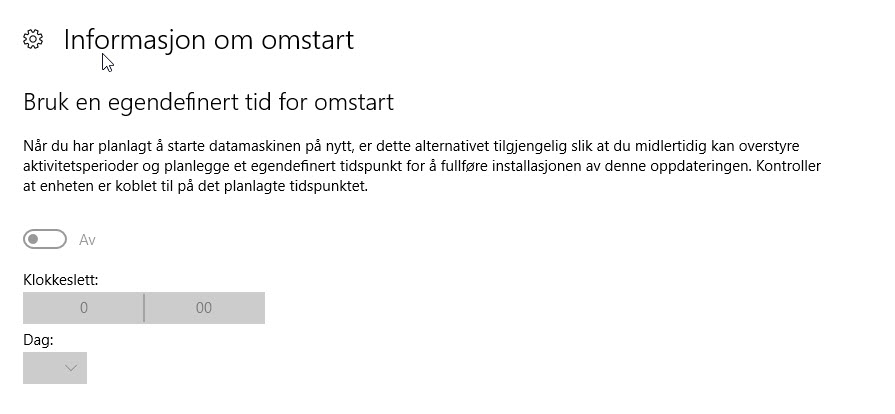Image resolution: width=895 pixels, height=414 pixels.
Task: Click the Av toggle state label
Action: tap(87, 240)
